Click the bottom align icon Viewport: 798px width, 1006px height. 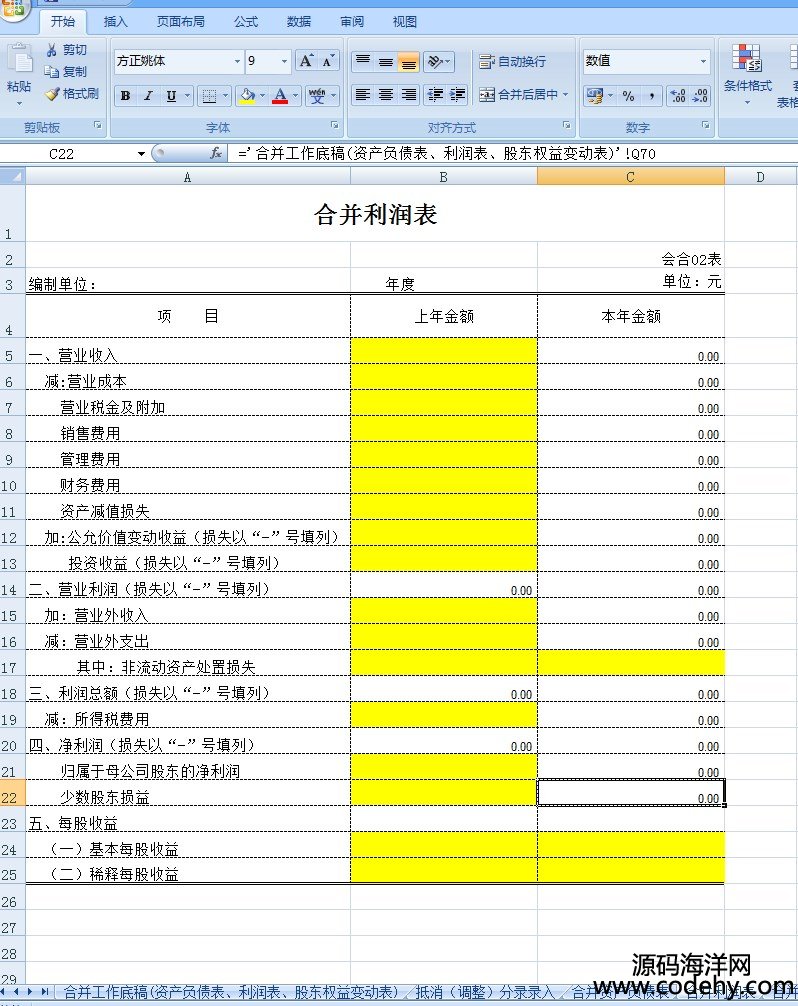[x=409, y=61]
